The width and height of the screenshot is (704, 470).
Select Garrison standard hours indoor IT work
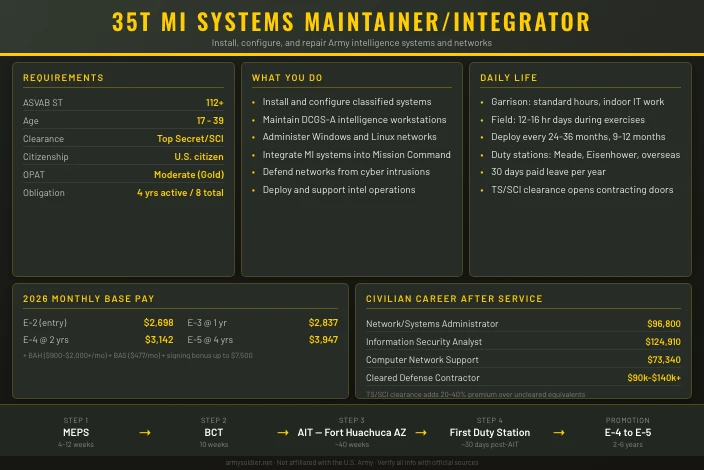pyautogui.click(x=577, y=101)
